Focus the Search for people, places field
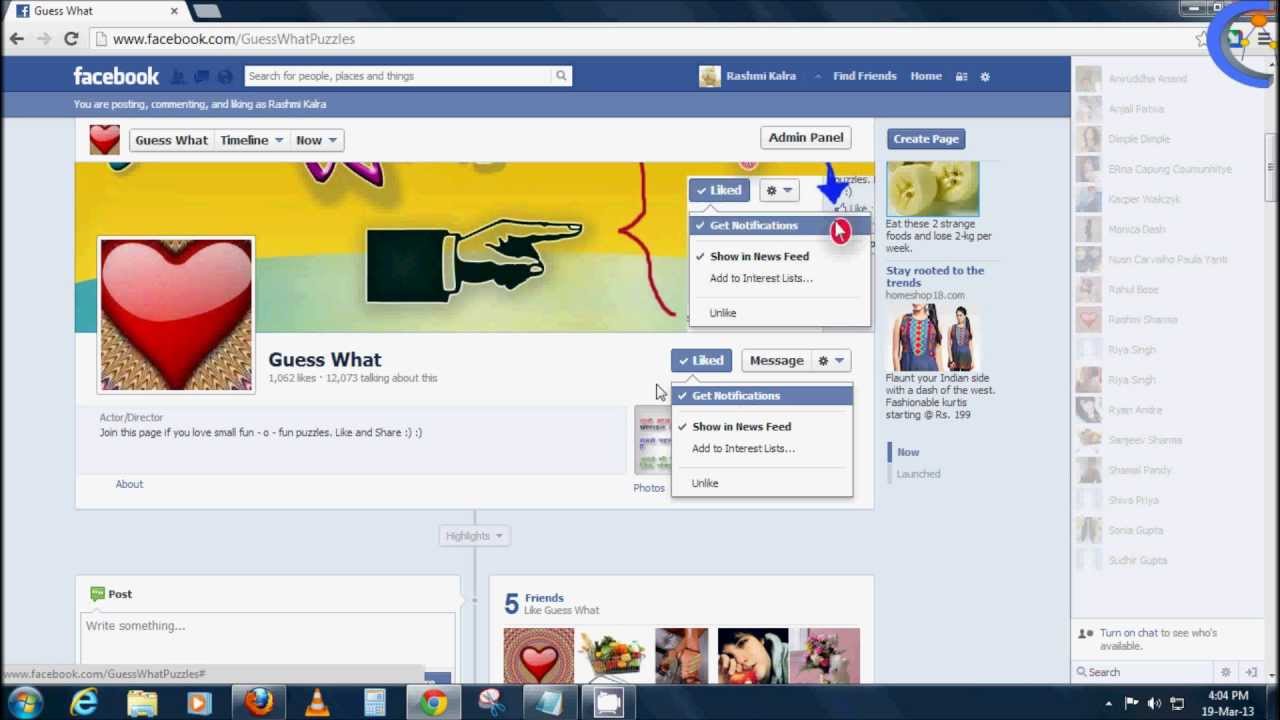The width and height of the screenshot is (1280, 720). (399, 76)
